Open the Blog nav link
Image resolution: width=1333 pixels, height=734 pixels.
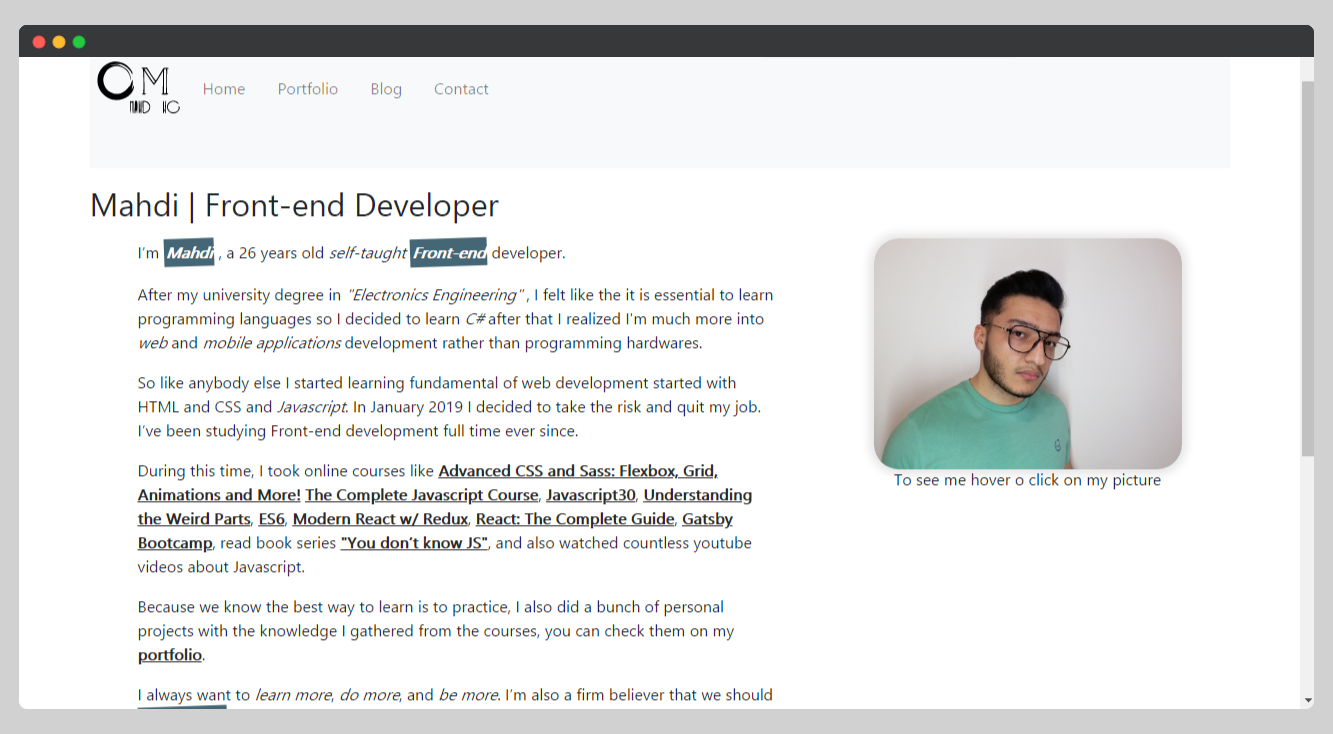click(x=386, y=89)
